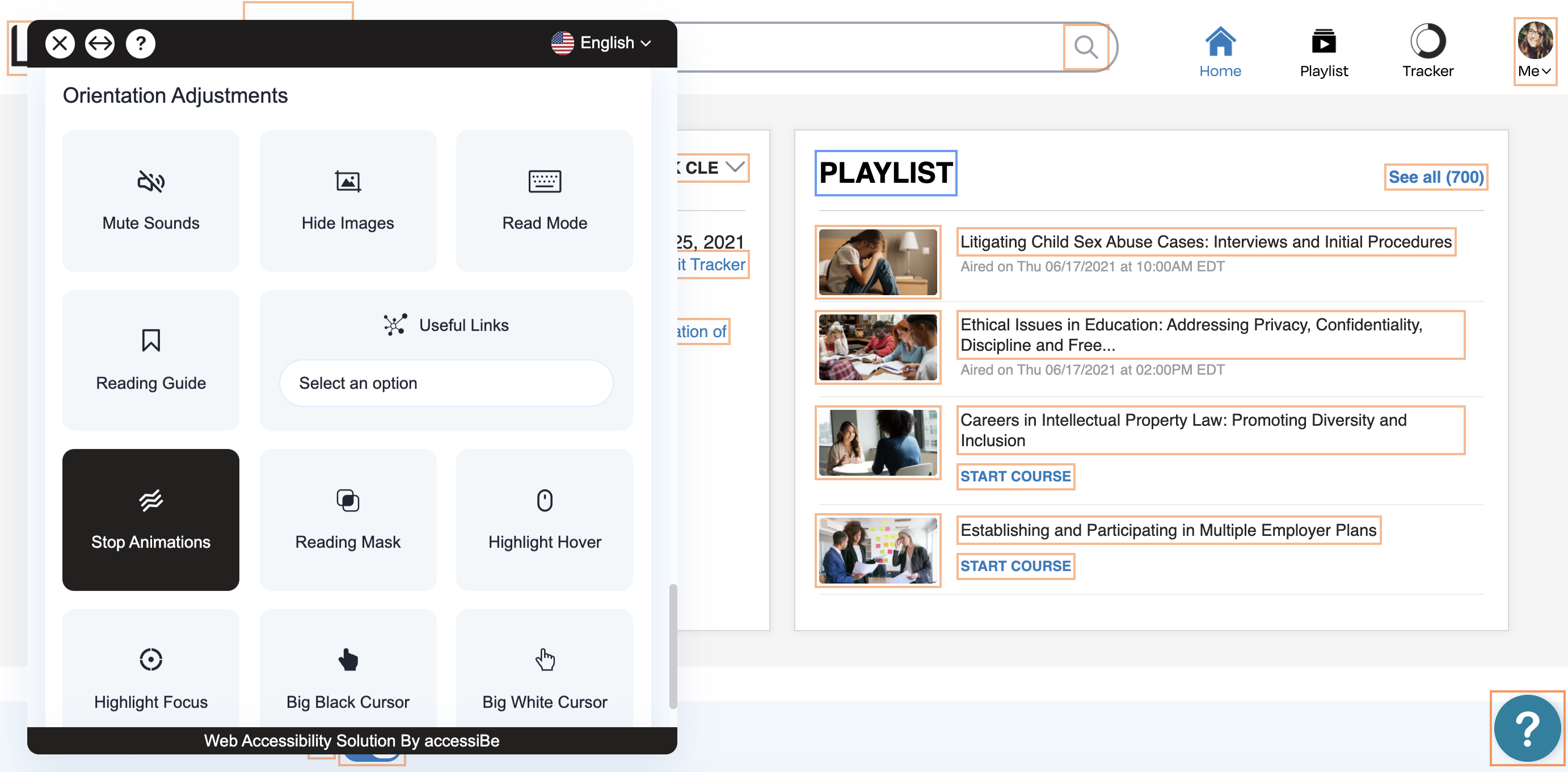Disable the Stop Animations option
Image resolution: width=1568 pixels, height=772 pixels.
pos(150,520)
